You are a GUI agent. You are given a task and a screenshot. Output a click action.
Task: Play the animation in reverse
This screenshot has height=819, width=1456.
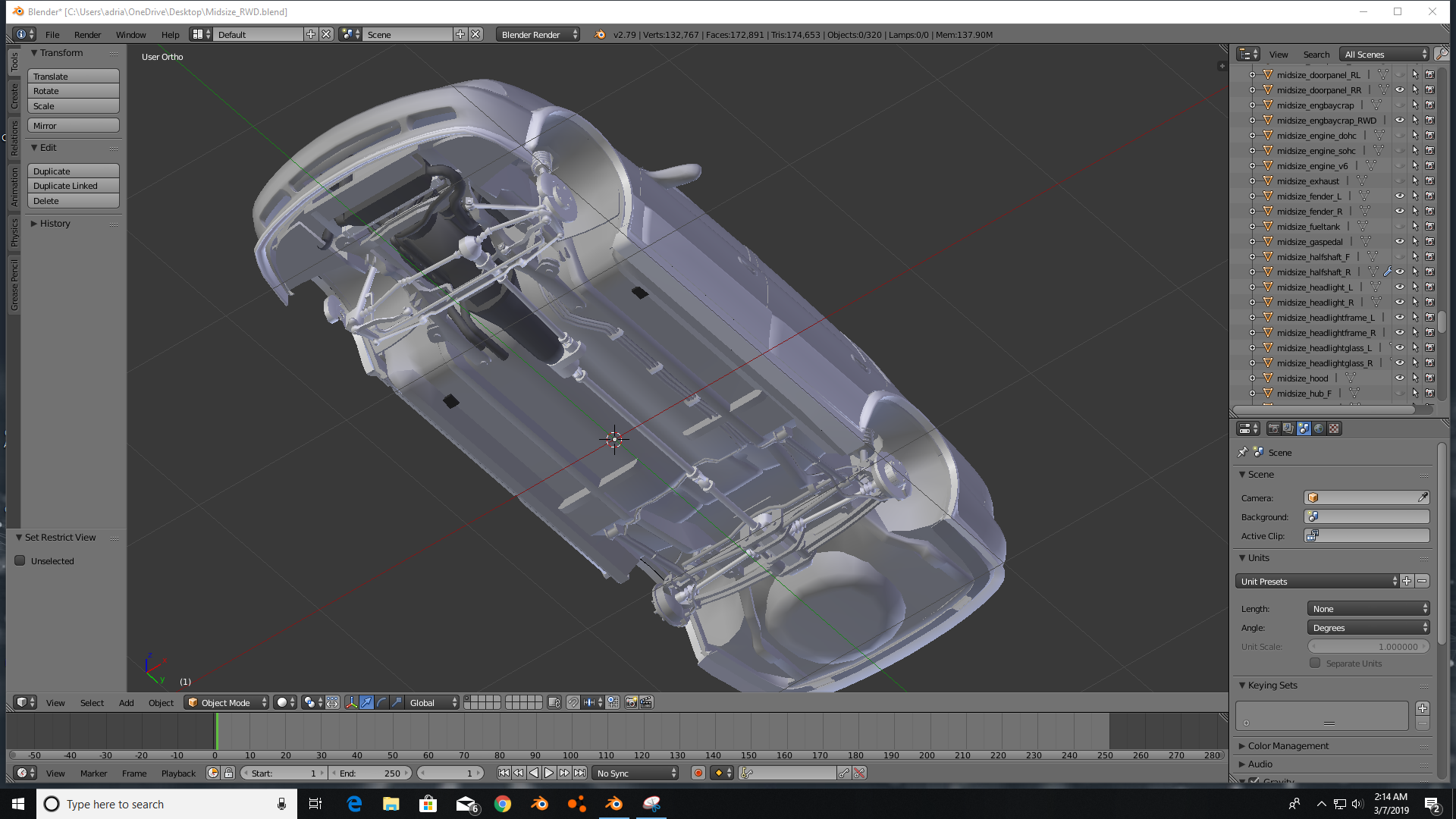click(534, 773)
